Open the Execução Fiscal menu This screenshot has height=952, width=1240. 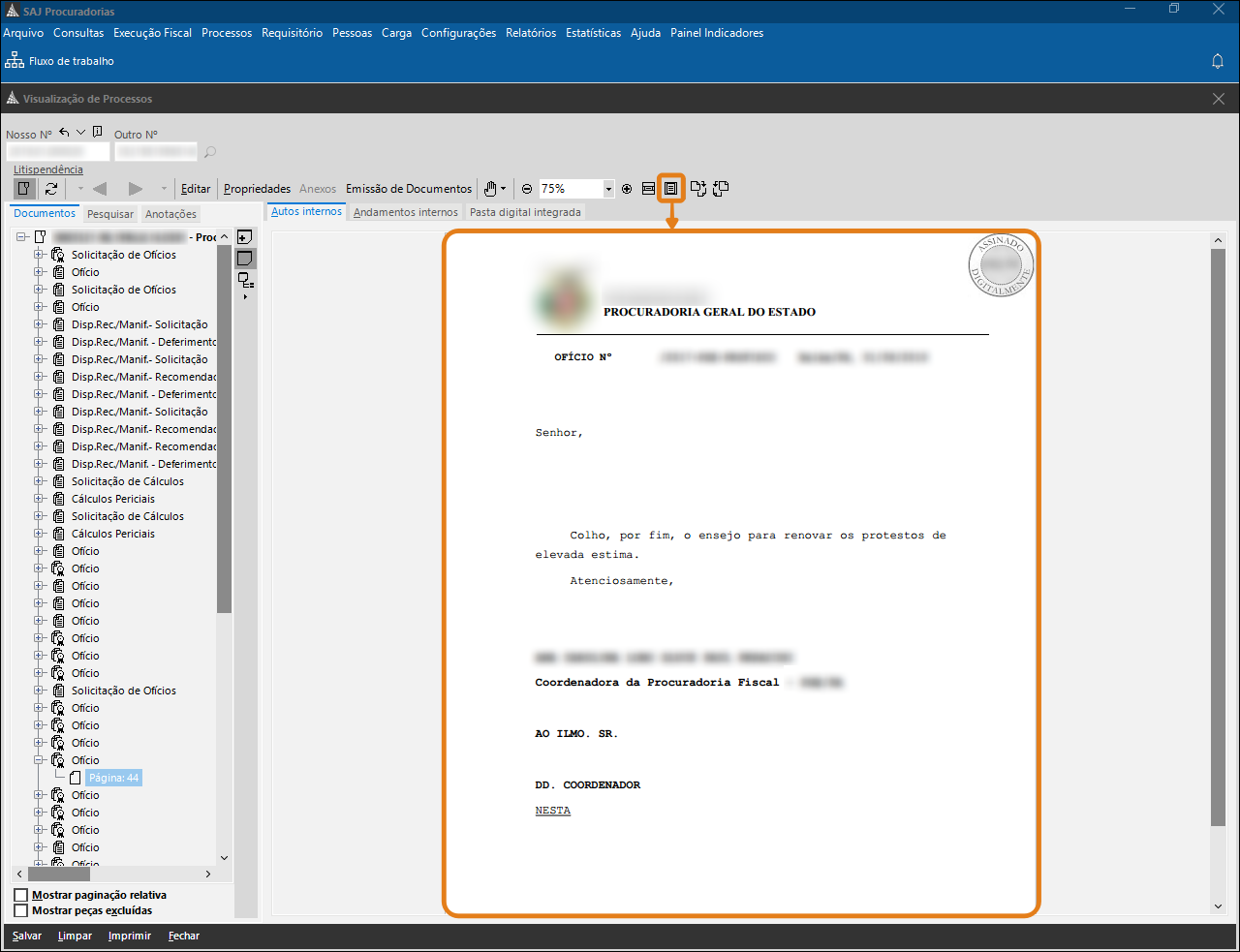pyautogui.click(x=152, y=33)
